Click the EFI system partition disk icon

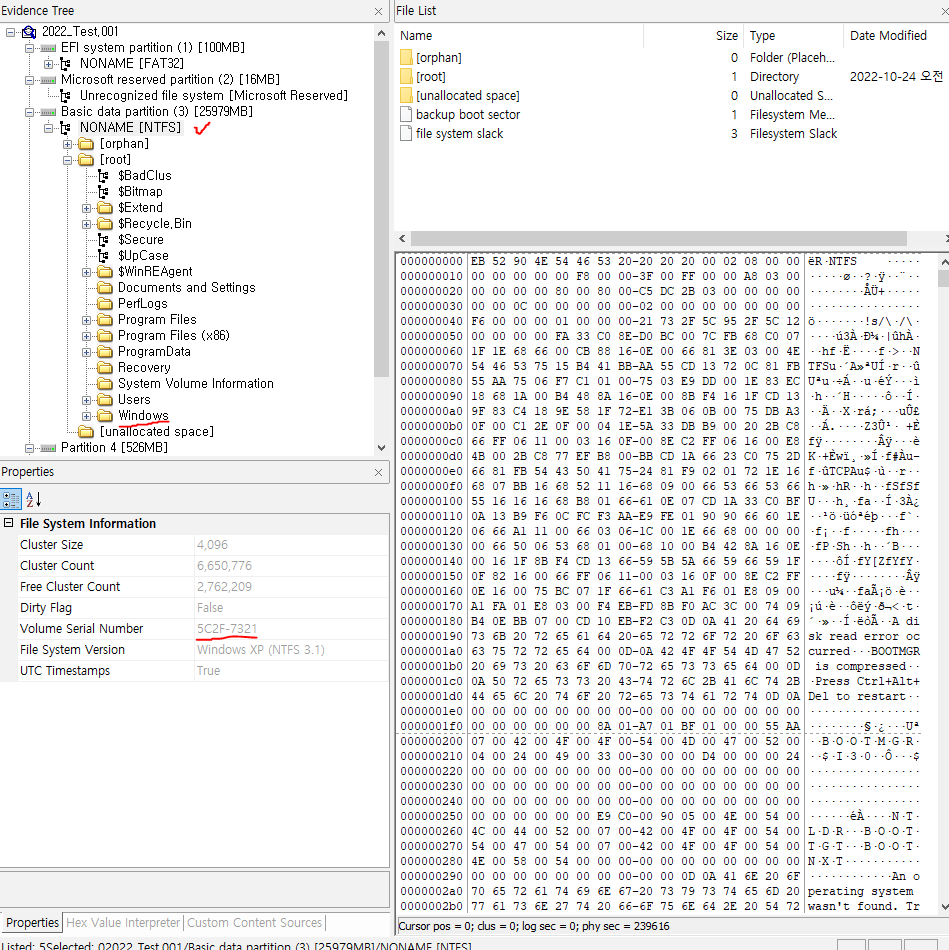[x=48, y=48]
